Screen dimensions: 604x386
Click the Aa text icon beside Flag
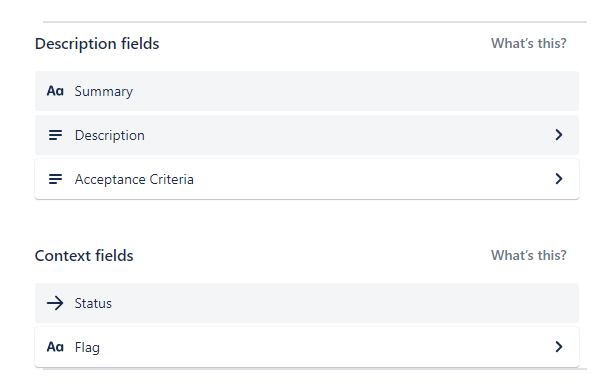click(x=55, y=347)
